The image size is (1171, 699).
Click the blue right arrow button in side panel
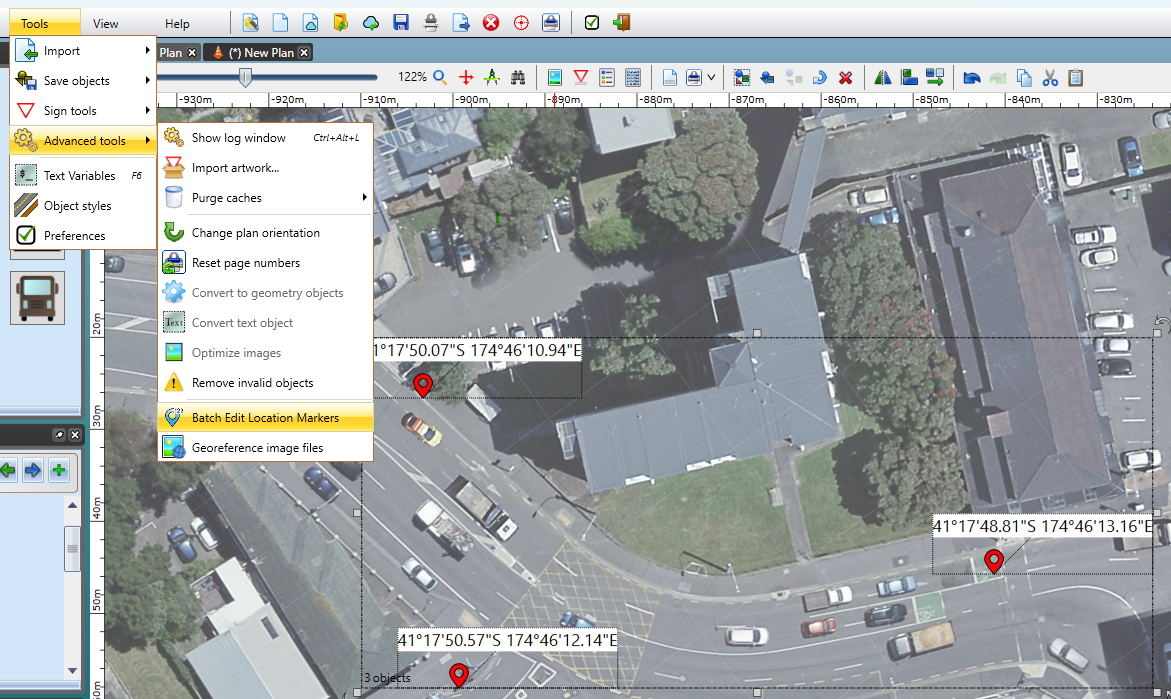tap(32, 470)
